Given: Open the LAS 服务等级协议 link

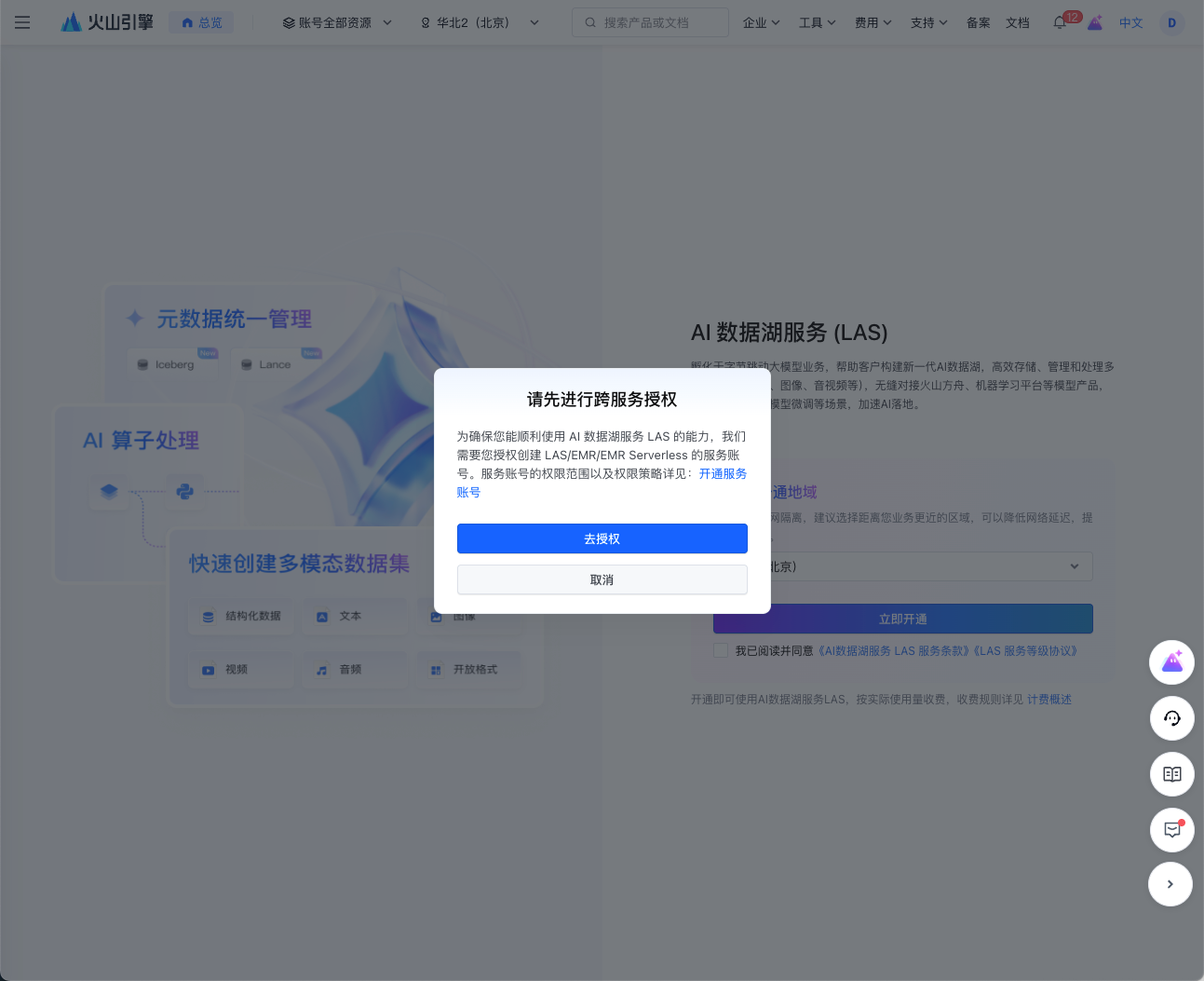Looking at the screenshot, I should [1025, 651].
